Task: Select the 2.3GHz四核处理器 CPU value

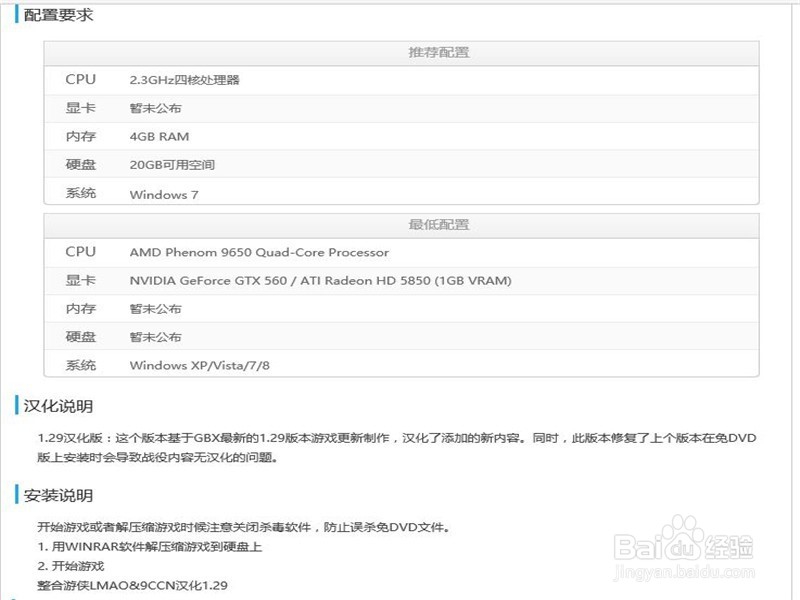Action: 184,80
